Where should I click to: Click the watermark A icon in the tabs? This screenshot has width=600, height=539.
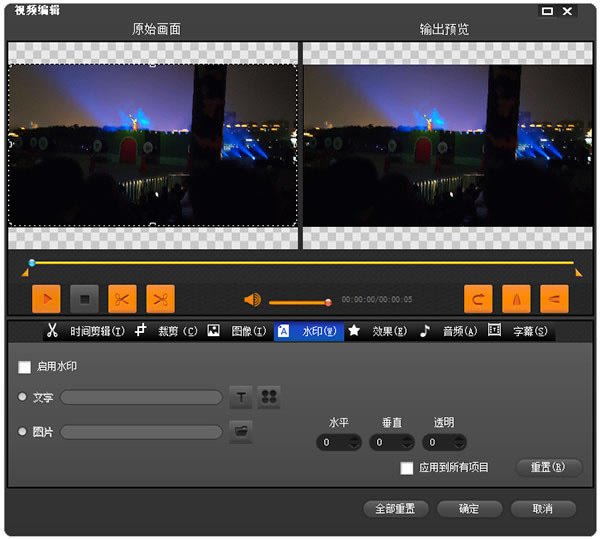[x=284, y=331]
